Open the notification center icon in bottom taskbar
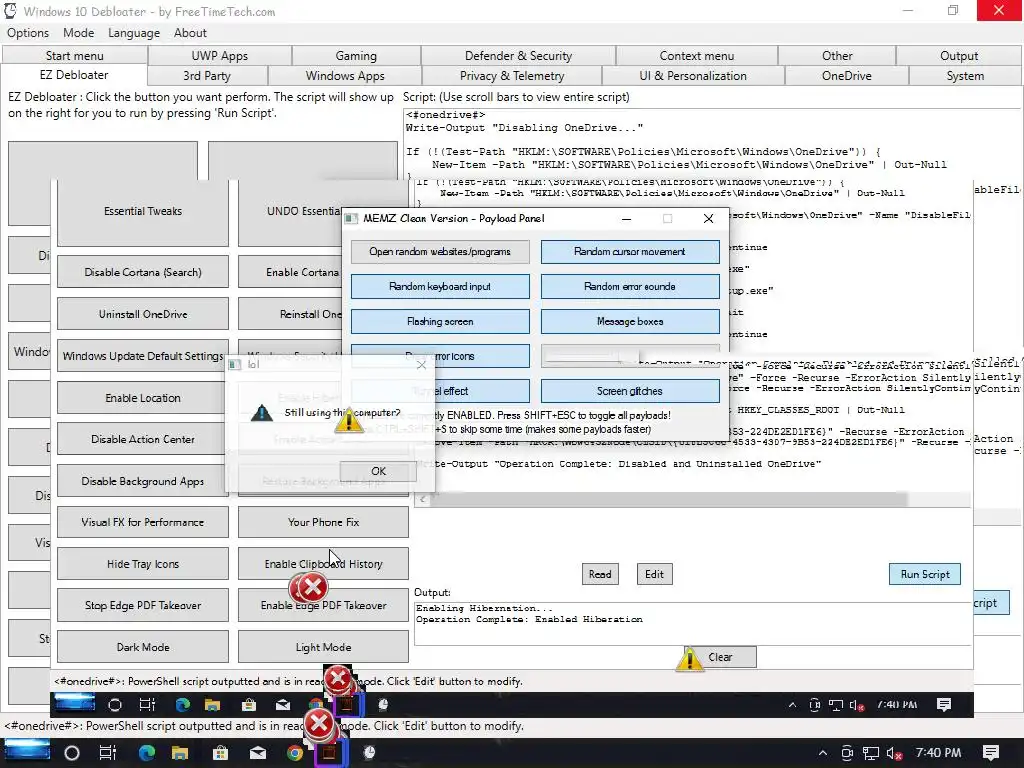Screen dimensions: 1024x768 991,753
